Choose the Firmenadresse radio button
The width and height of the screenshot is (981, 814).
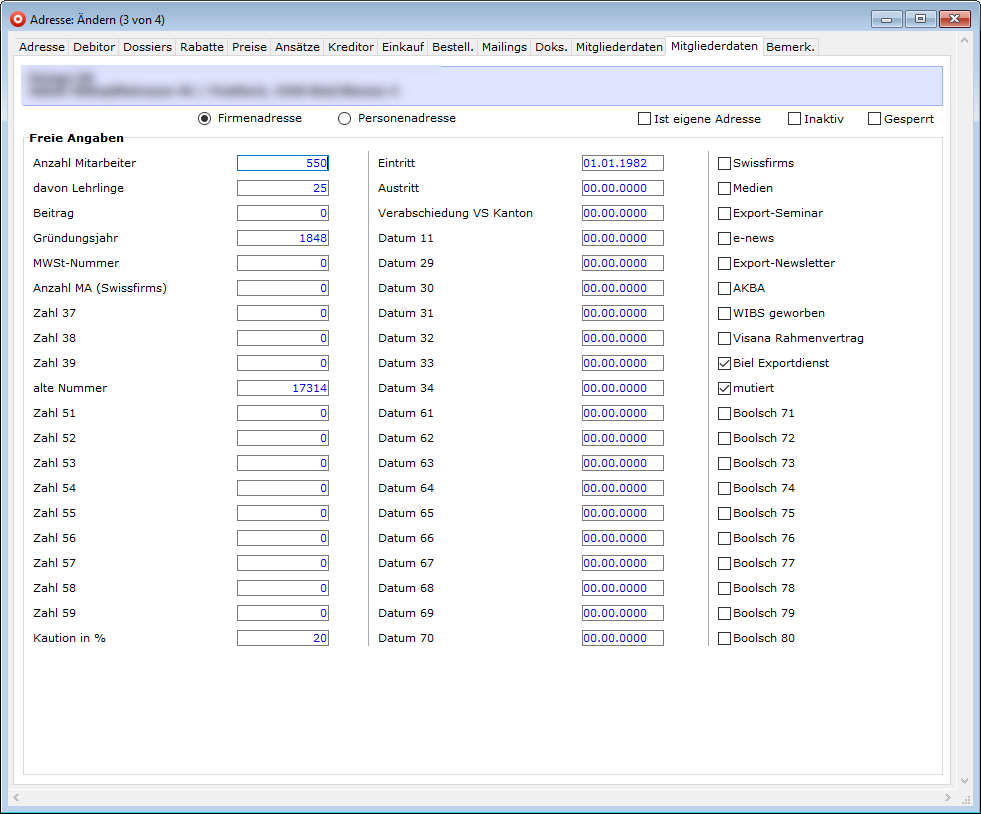(x=205, y=119)
